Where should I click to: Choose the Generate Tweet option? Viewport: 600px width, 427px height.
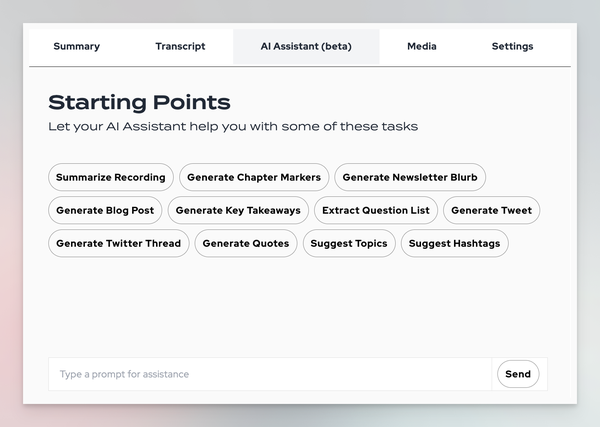(x=491, y=210)
